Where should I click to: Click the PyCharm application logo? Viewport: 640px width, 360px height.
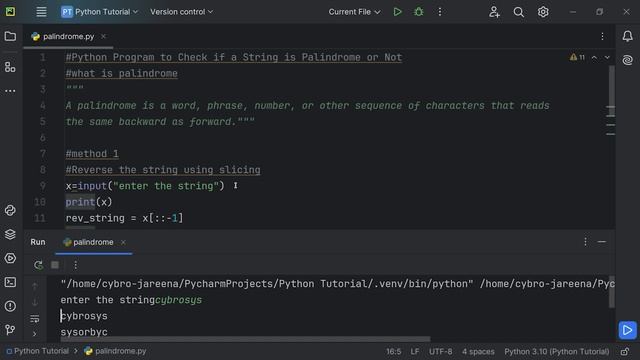click(10, 11)
